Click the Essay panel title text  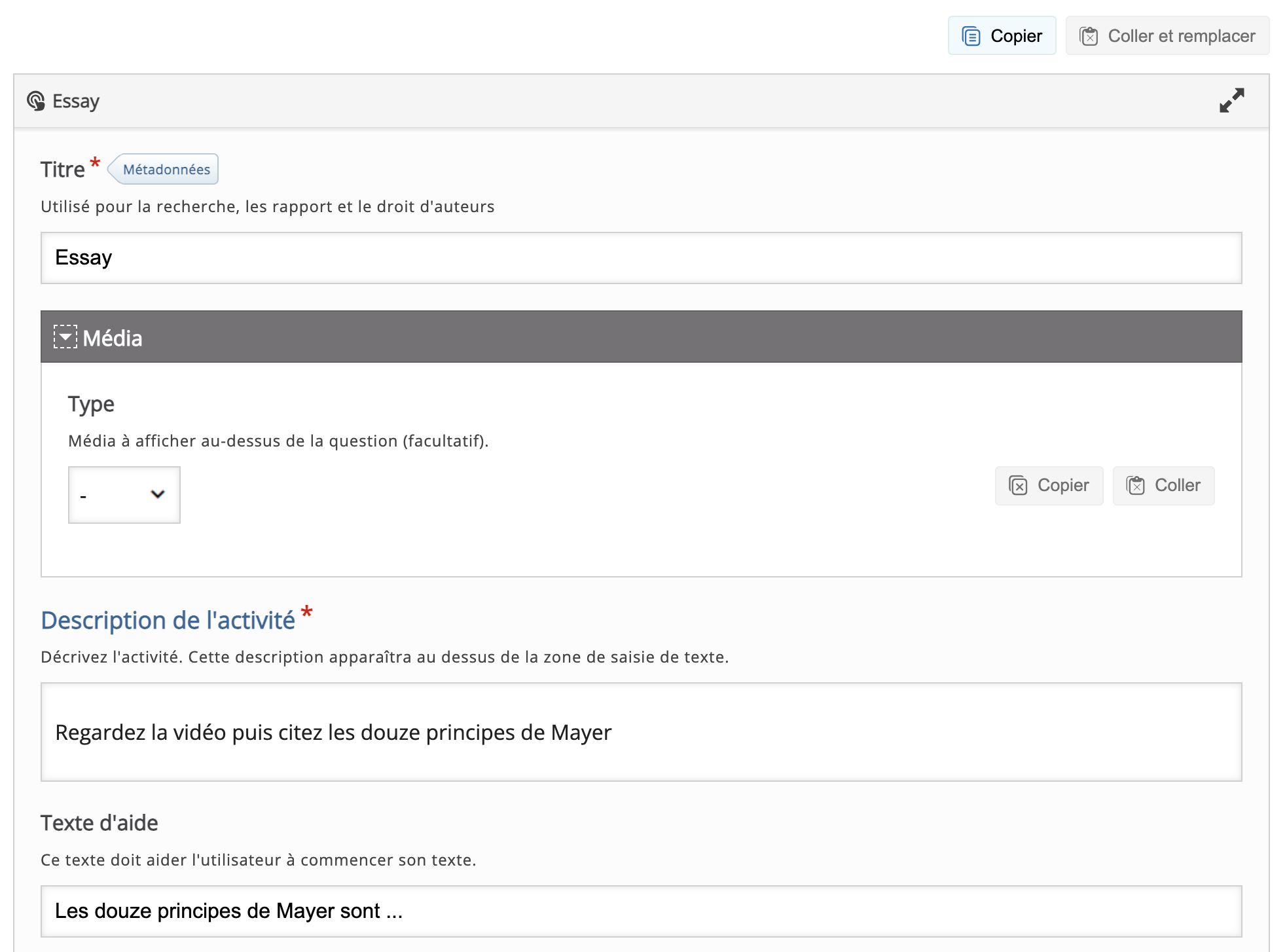(x=76, y=101)
